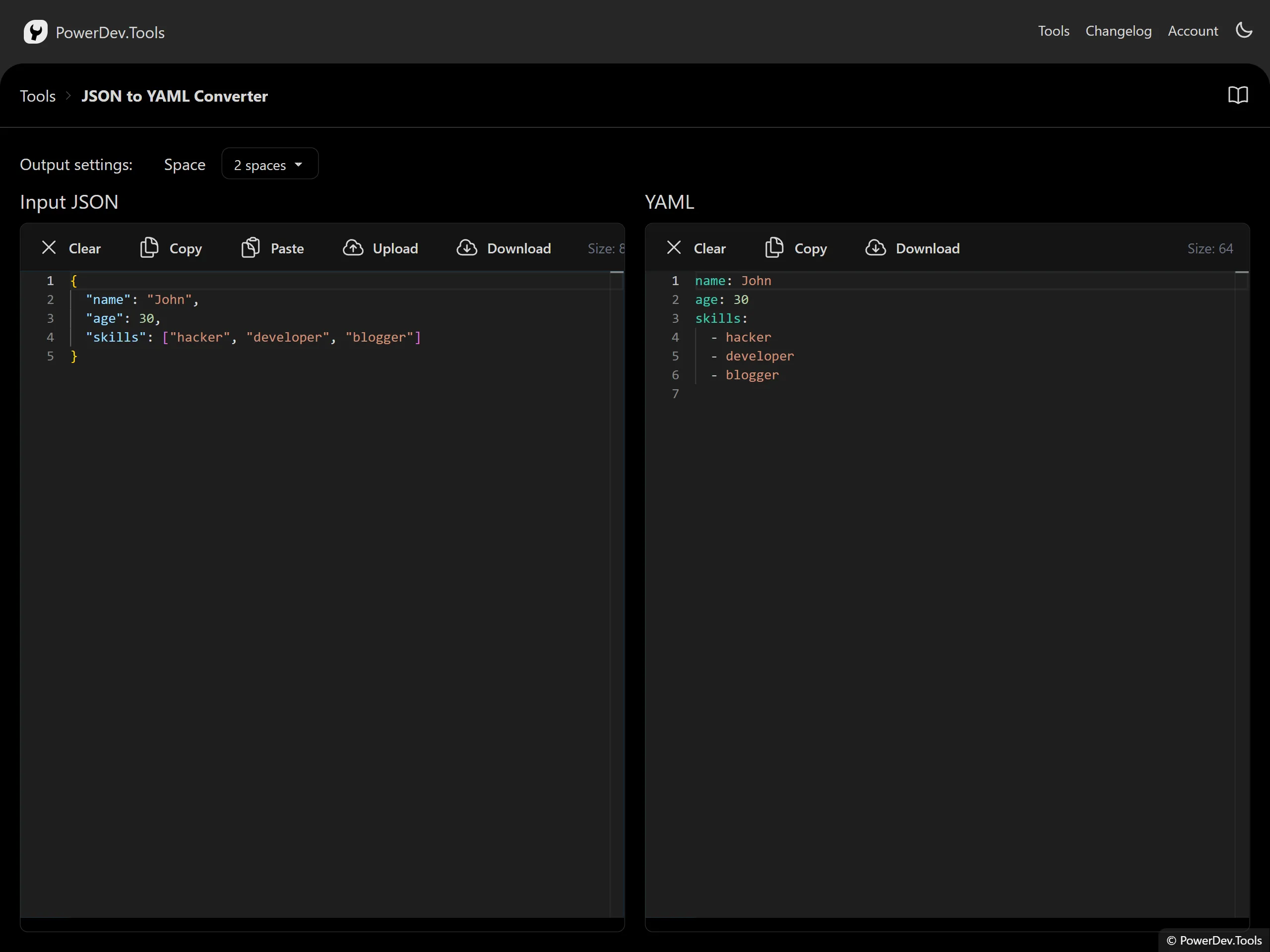Screen dimensions: 1270x952
Task: Open the Changelog page
Action: click(1118, 31)
